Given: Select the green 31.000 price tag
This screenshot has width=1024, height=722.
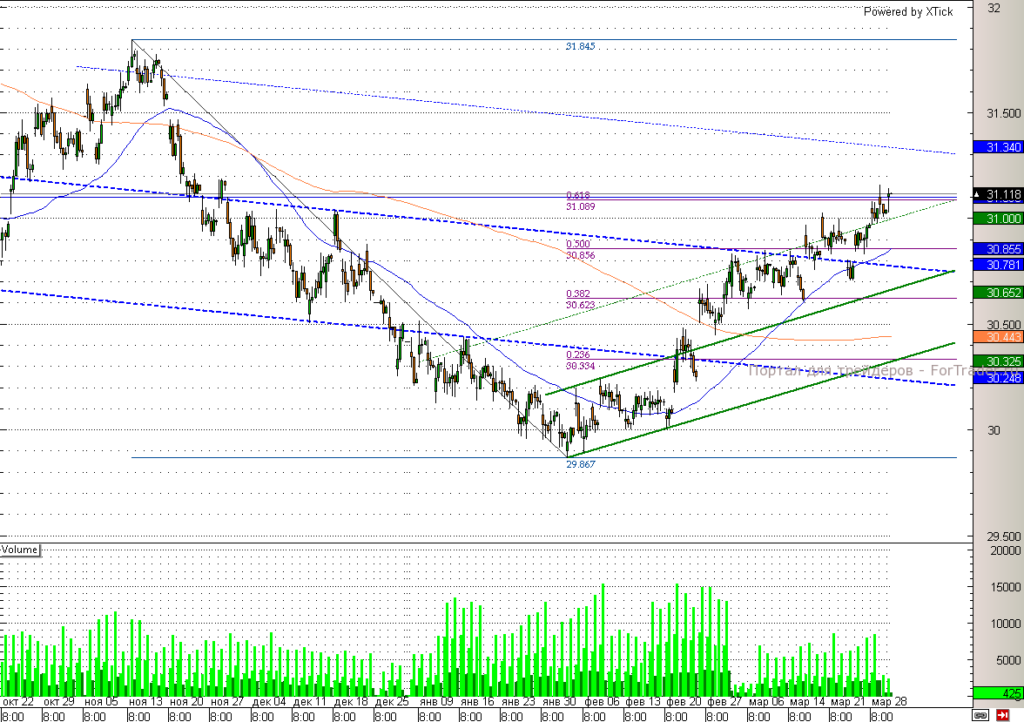Looking at the screenshot, I should [998, 219].
